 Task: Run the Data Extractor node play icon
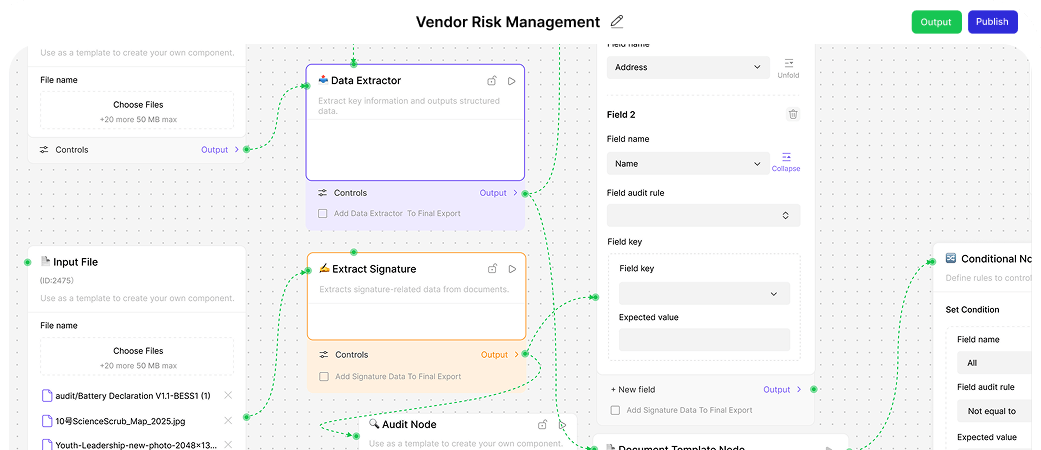point(512,81)
